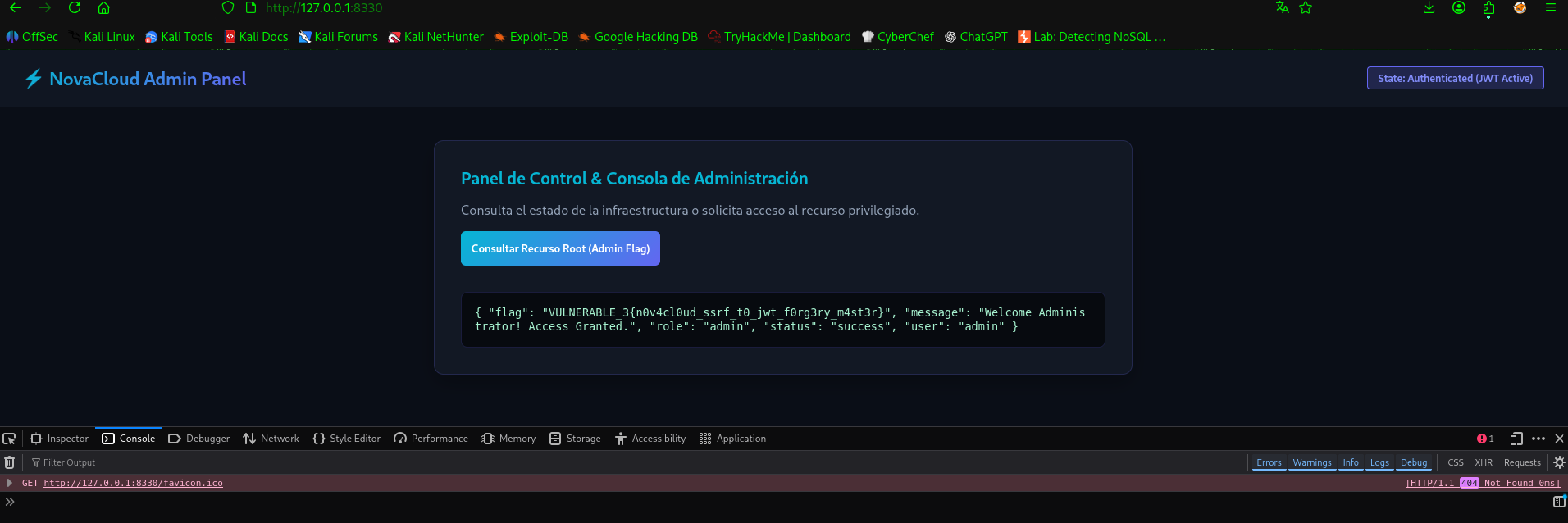
Task: Click the NovaCloud lightning bolt logo
Action: 33,79
